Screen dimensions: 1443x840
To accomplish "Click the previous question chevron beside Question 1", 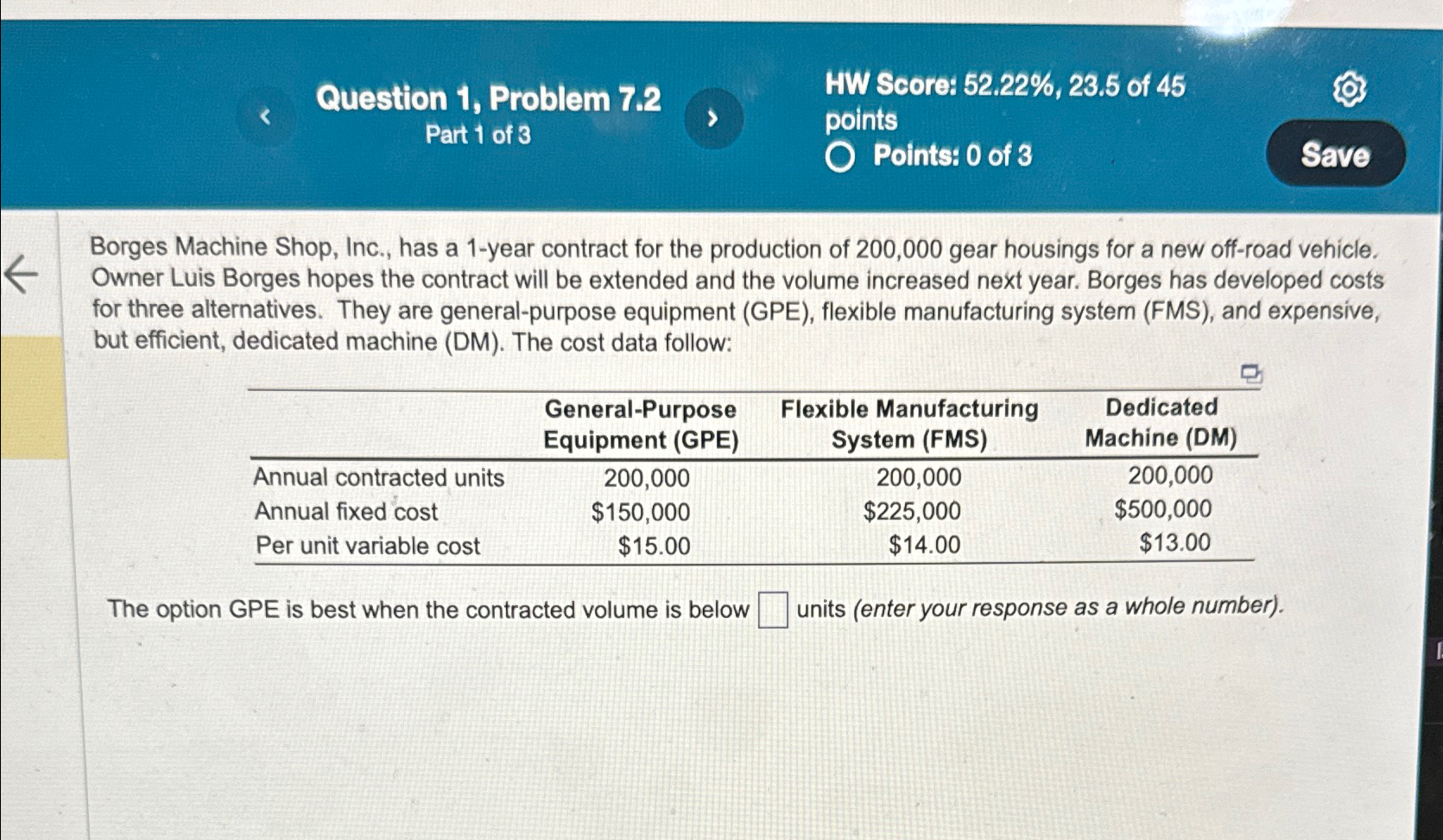I will [x=266, y=116].
